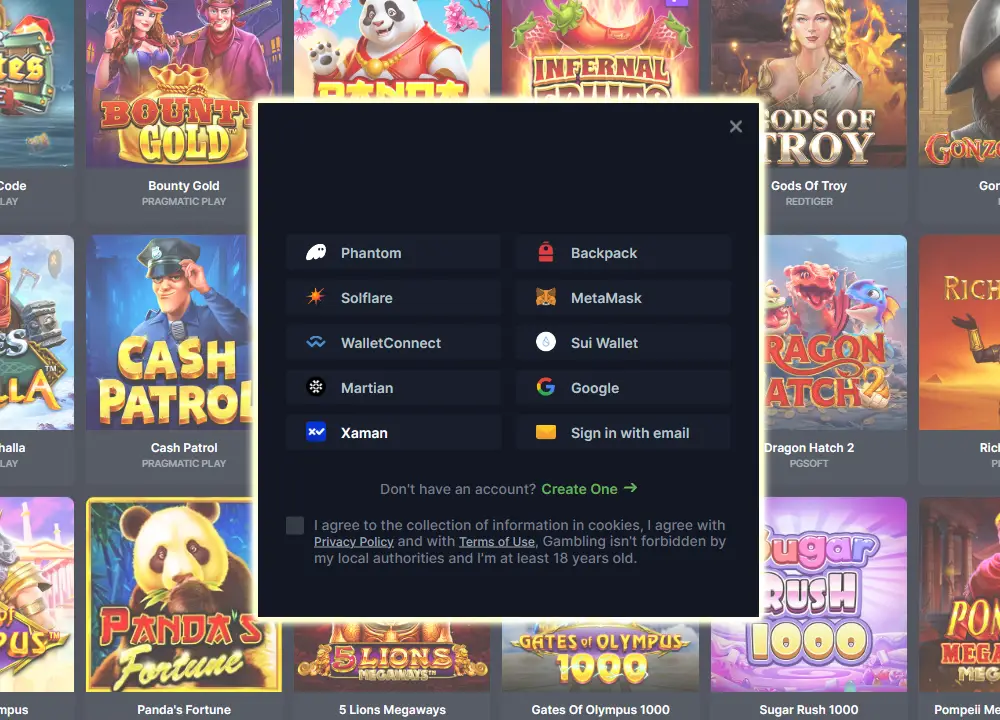Click PRAGMATIC PLAY under Bounty Gold
This screenshot has width=1000, height=720.
pos(184,202)
